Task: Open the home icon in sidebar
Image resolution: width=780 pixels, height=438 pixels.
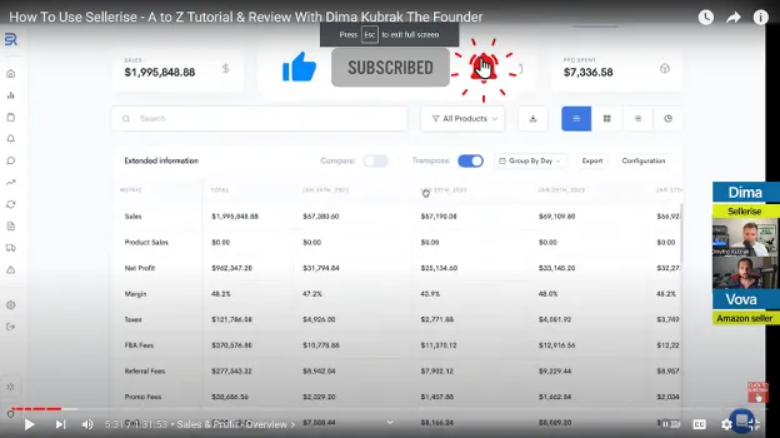Action: (x=11, y=74)
